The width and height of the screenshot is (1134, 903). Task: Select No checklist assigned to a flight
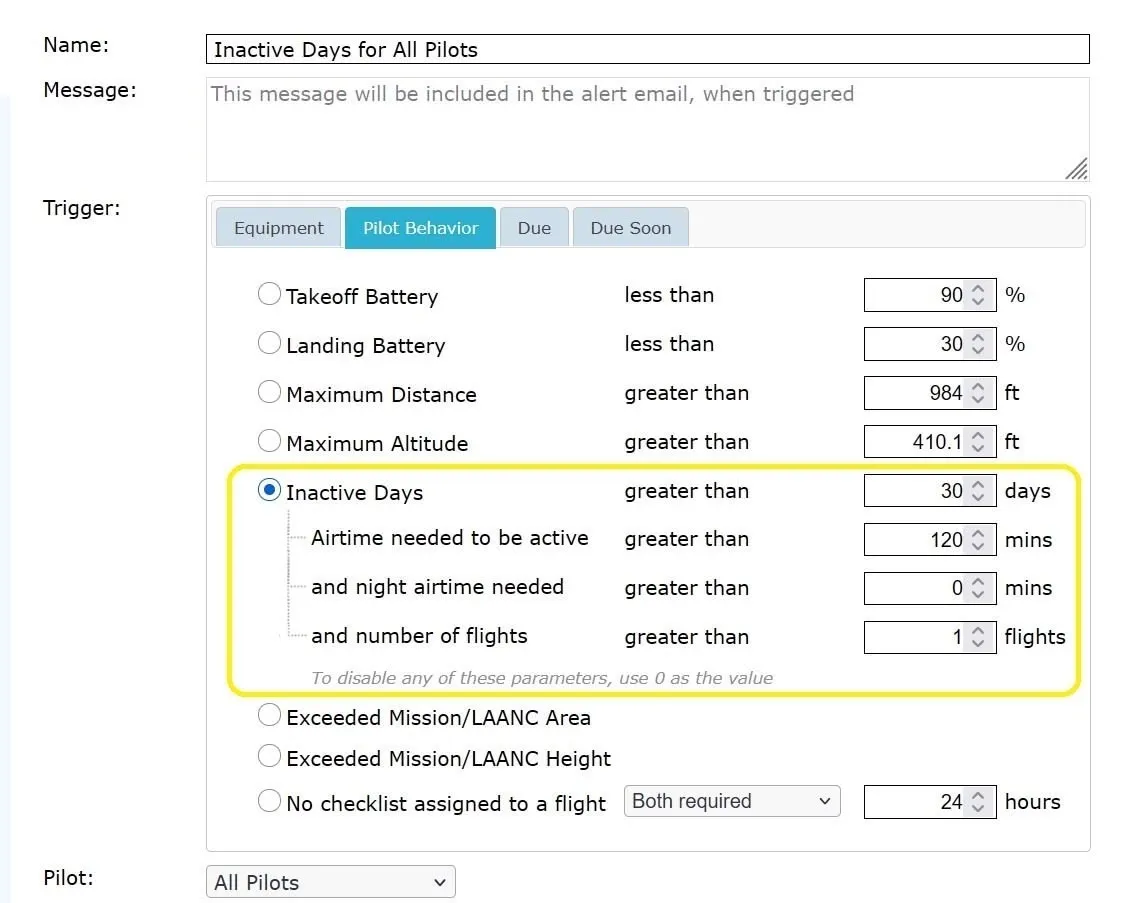point(269,801)
